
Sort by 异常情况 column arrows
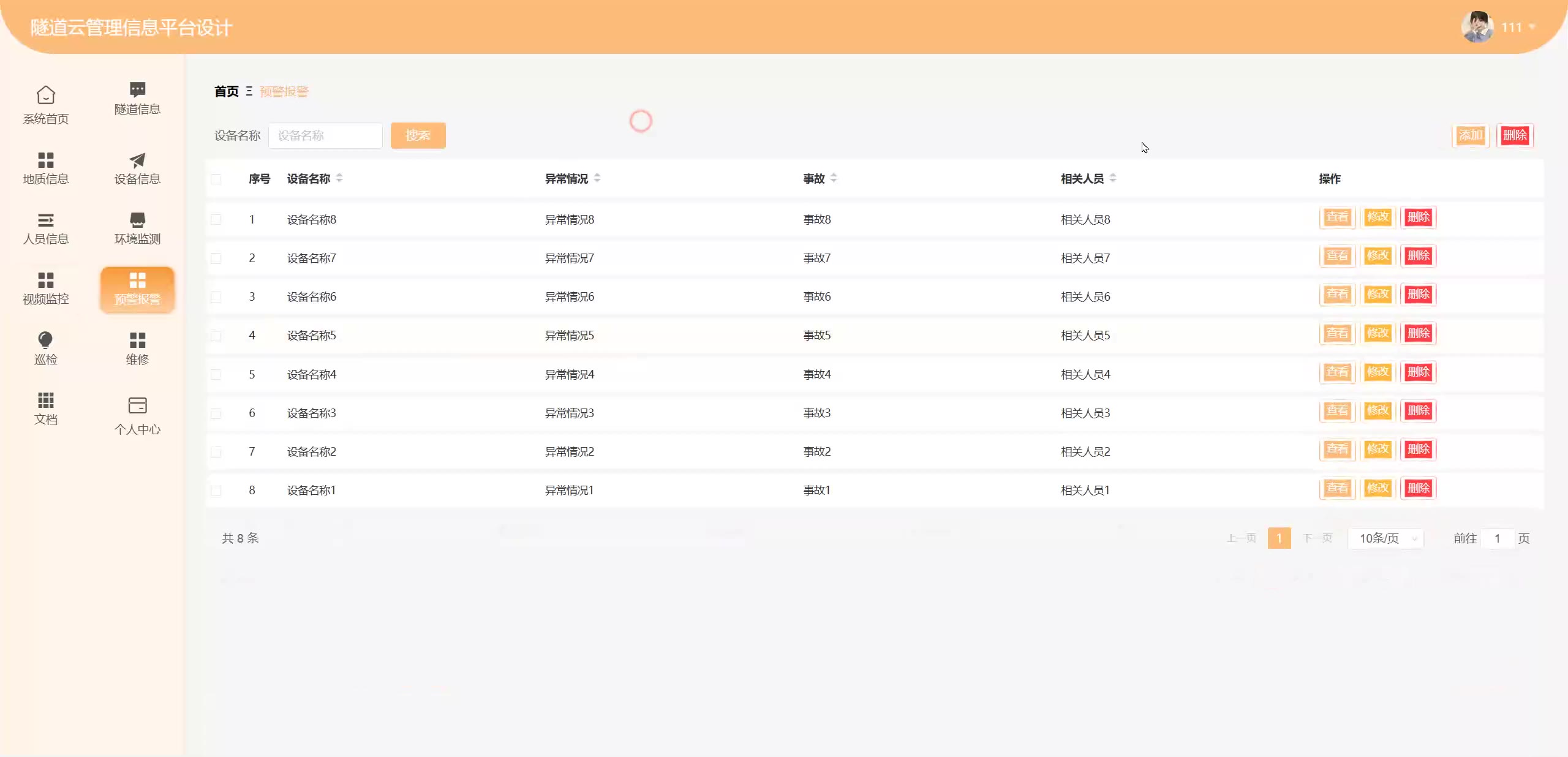(x=597, y=178)
